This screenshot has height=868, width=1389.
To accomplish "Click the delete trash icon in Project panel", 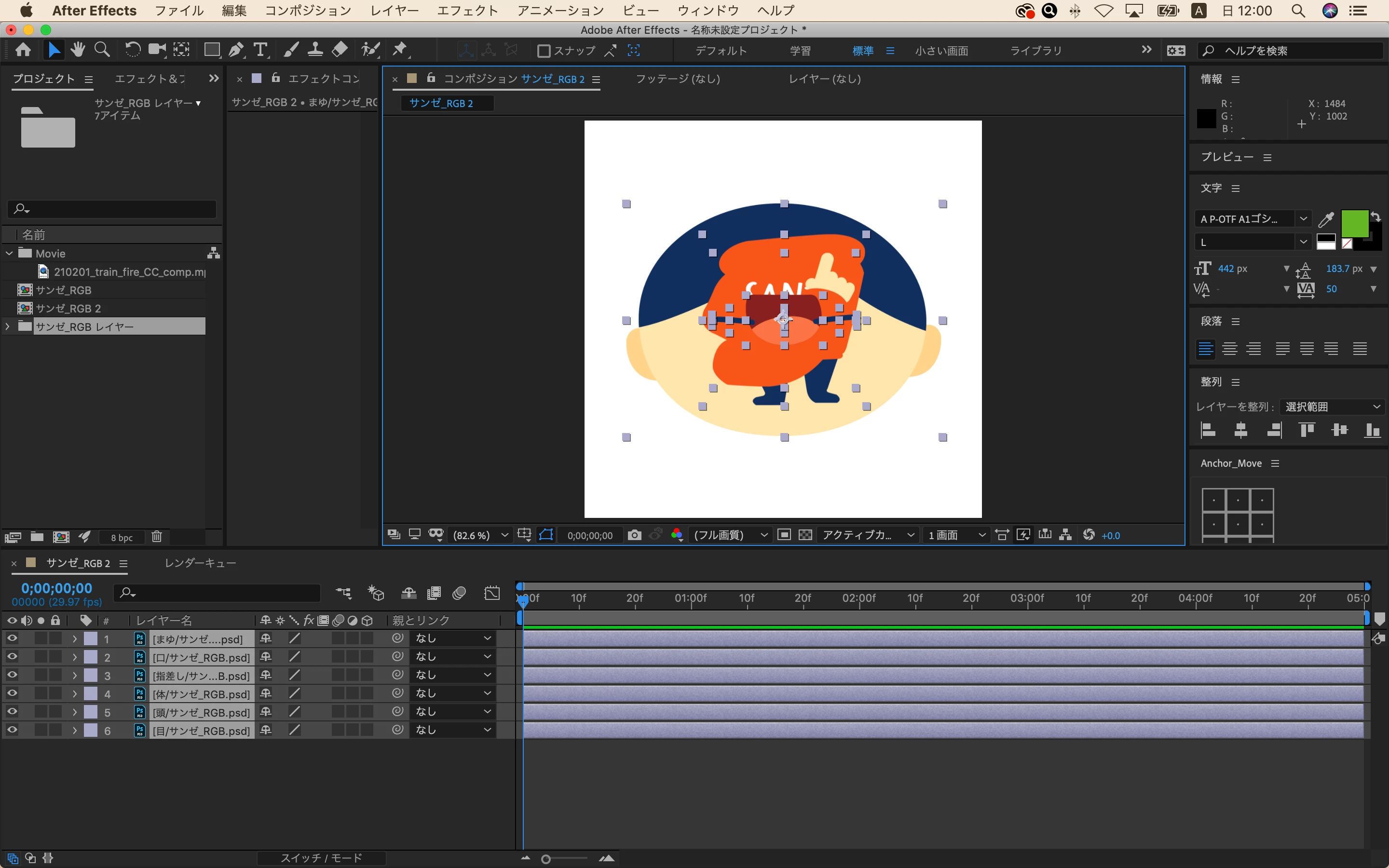I will point(157,537).
